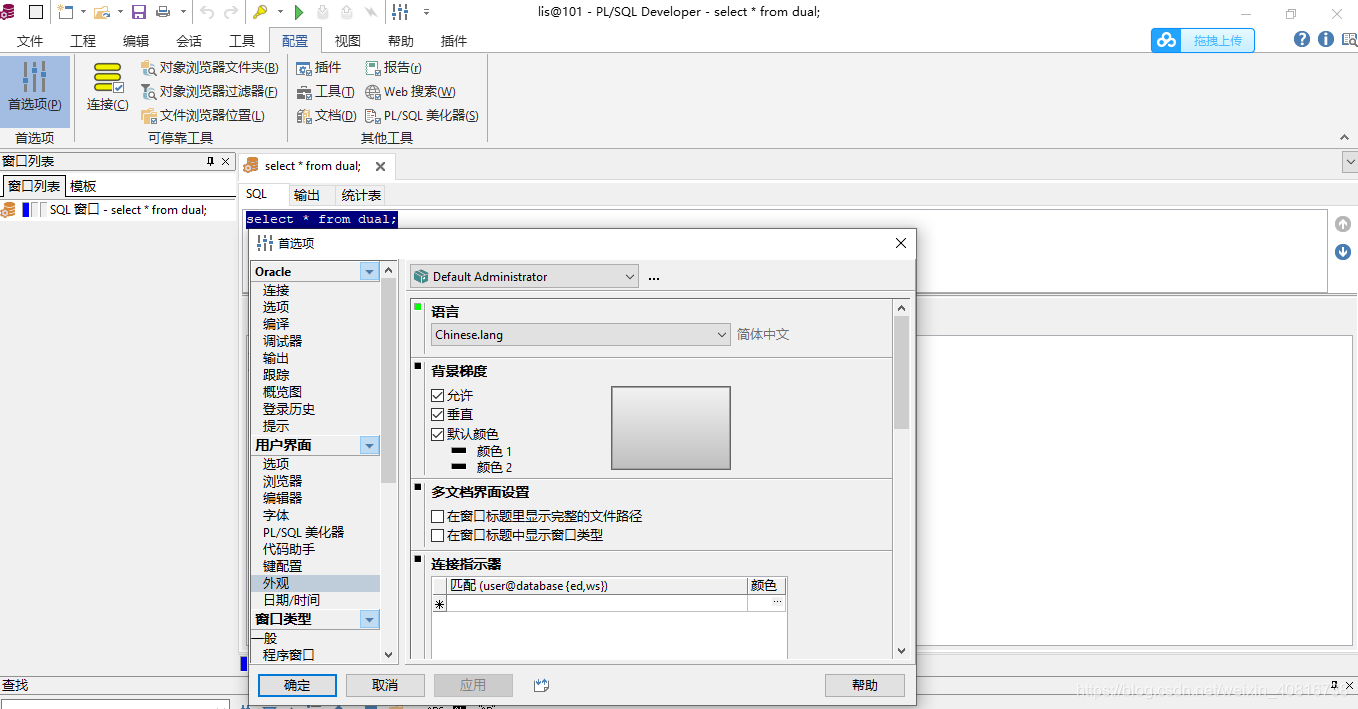The image size is (1358, 709).
Task: Open dropdown arrow next to New file icon
Action: pos(82,12)
